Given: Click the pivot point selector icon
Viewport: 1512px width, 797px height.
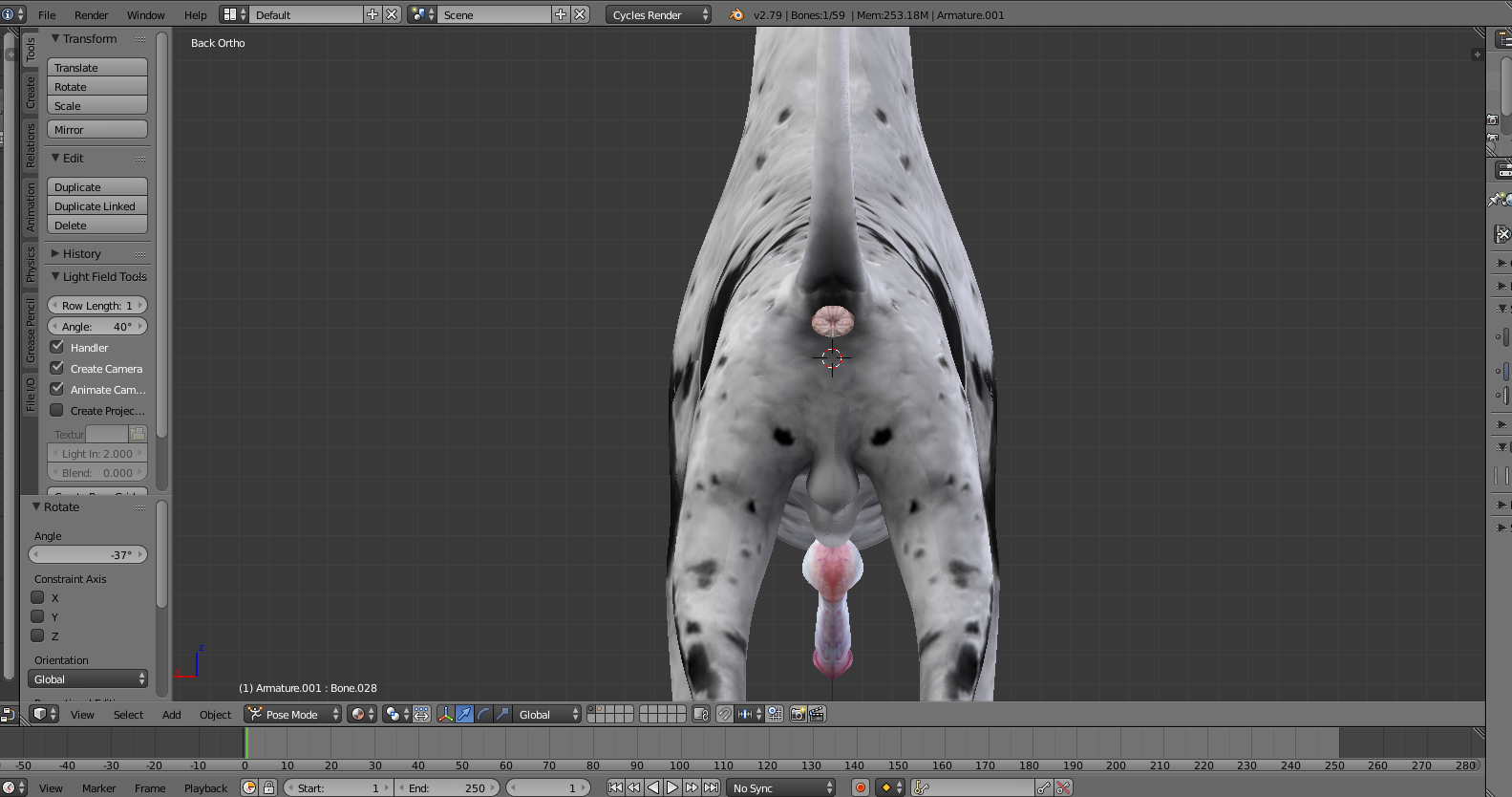Looking at the screenshot, I should pyautogui.click(x=394, y=714).
